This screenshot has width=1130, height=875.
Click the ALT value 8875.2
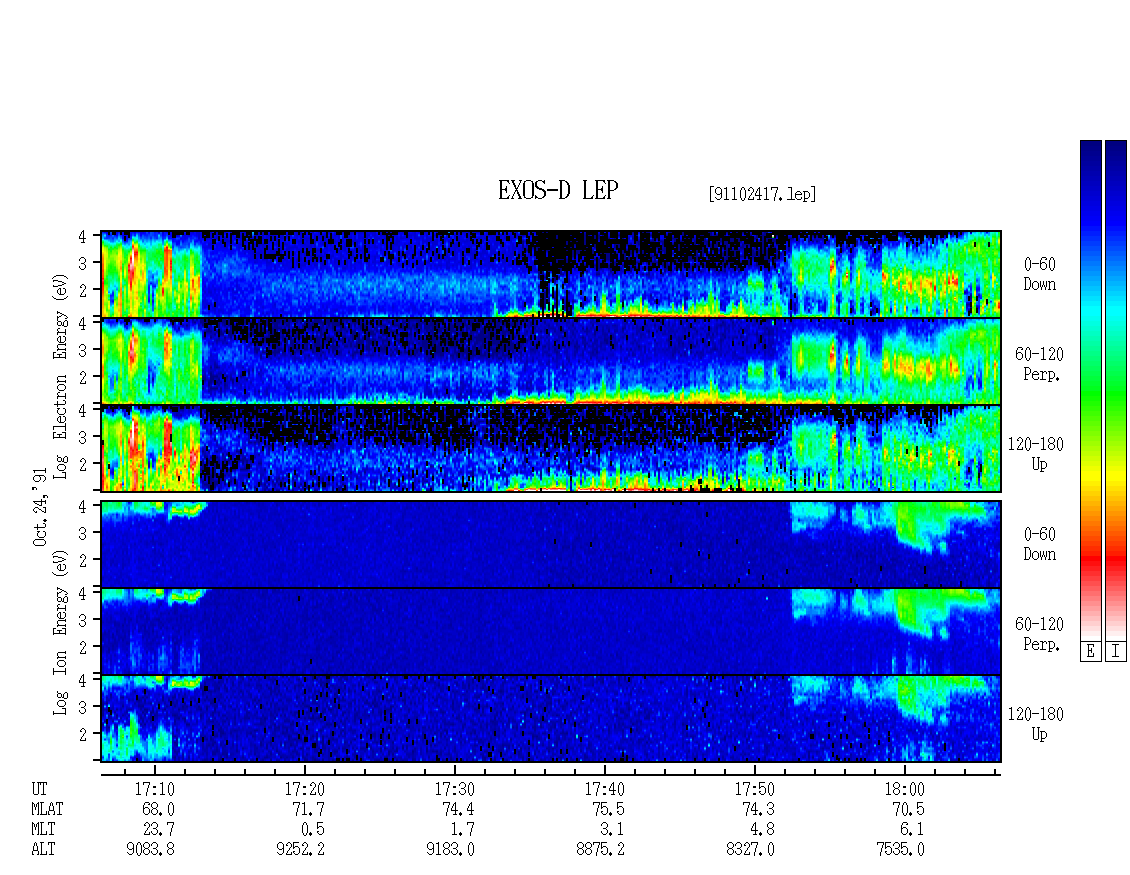[600, 850]
